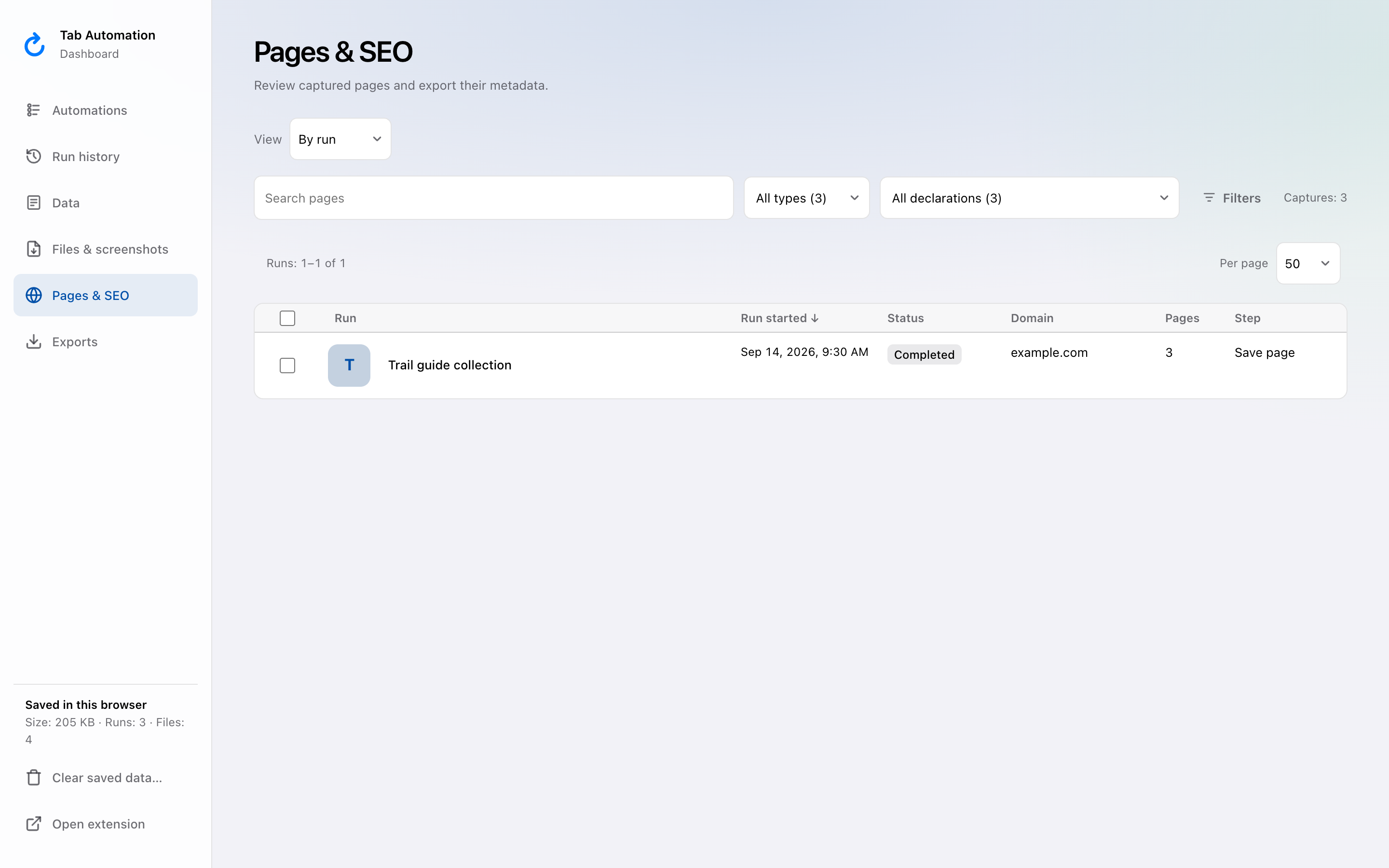This screenshot has height=868, width=1389.
Task: Tick the select-all checkbox in table header
Action: coord(287,318)
